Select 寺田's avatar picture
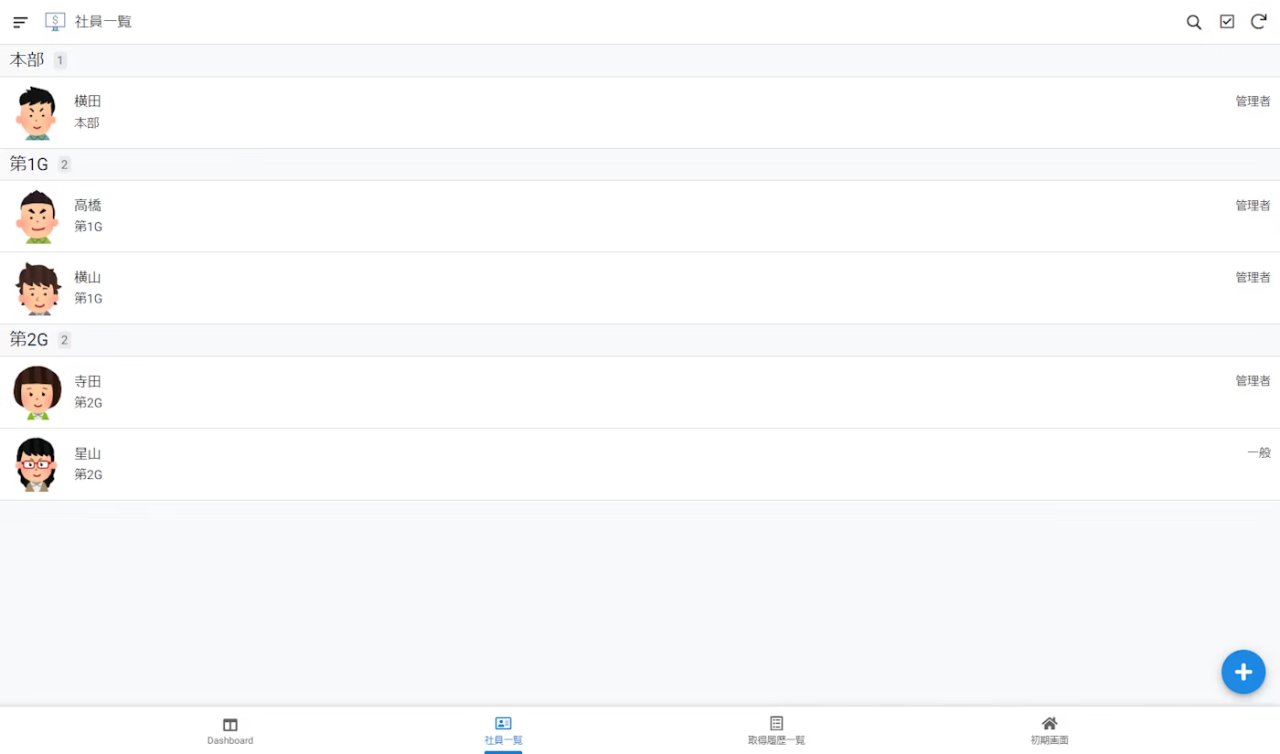 pyautogui.click(x=37, y=392)
